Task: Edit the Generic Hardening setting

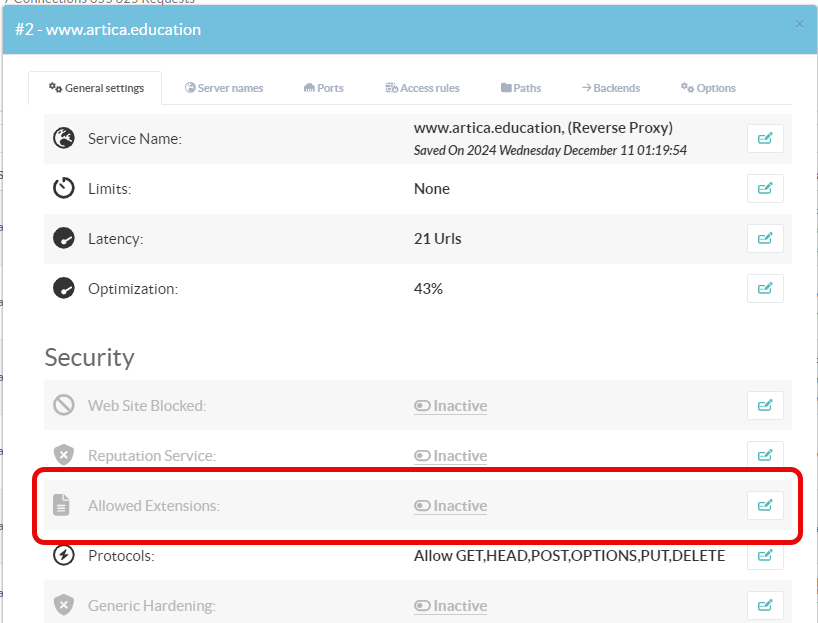Action: 765,605
